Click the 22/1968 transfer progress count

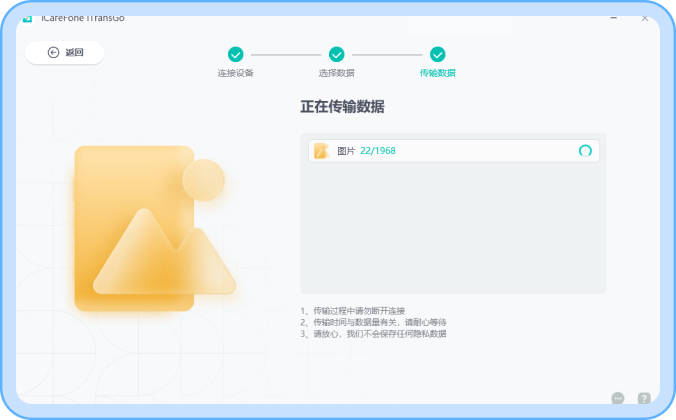coord(378,150)
